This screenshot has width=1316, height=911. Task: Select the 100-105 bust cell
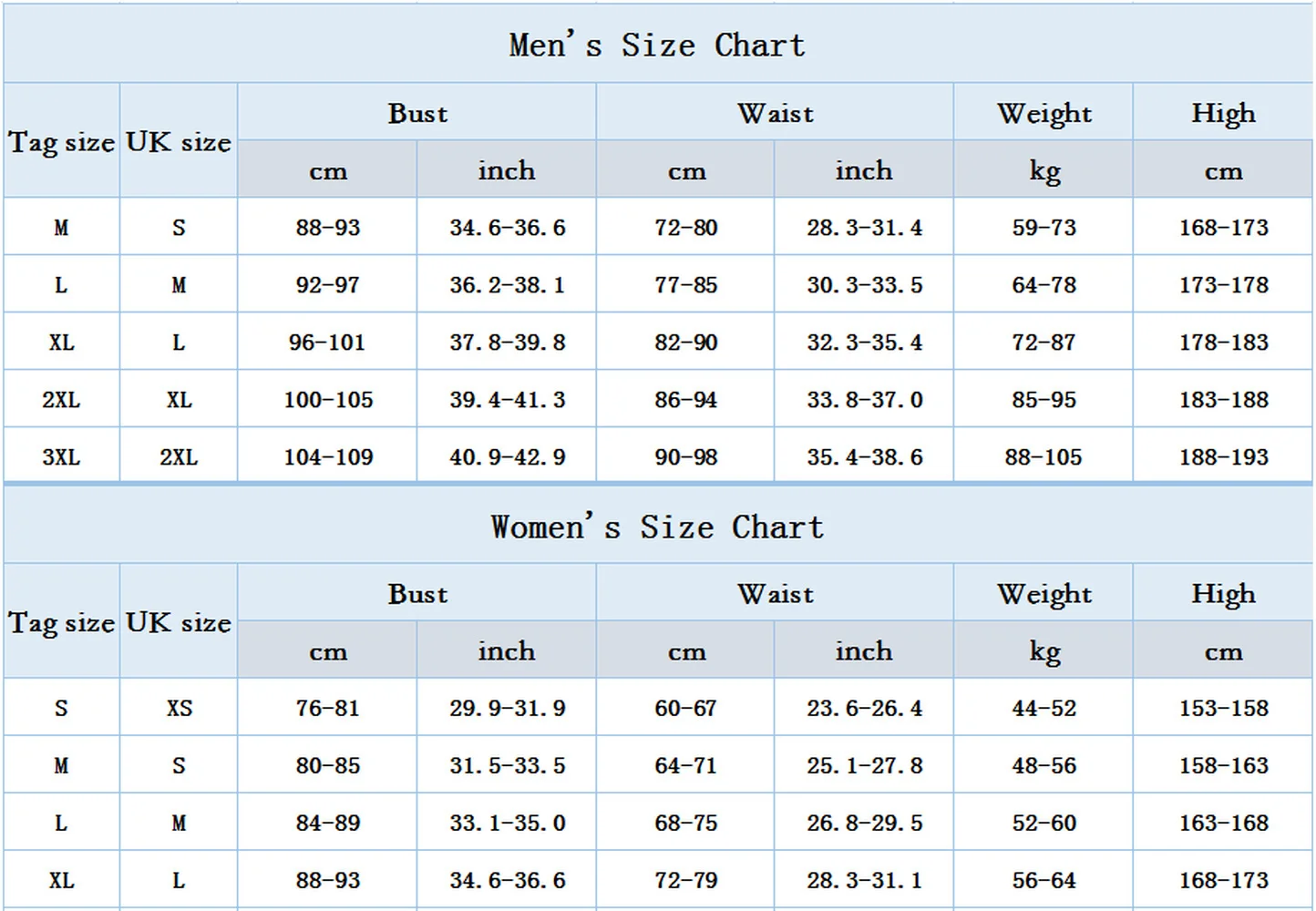[328, 400]
